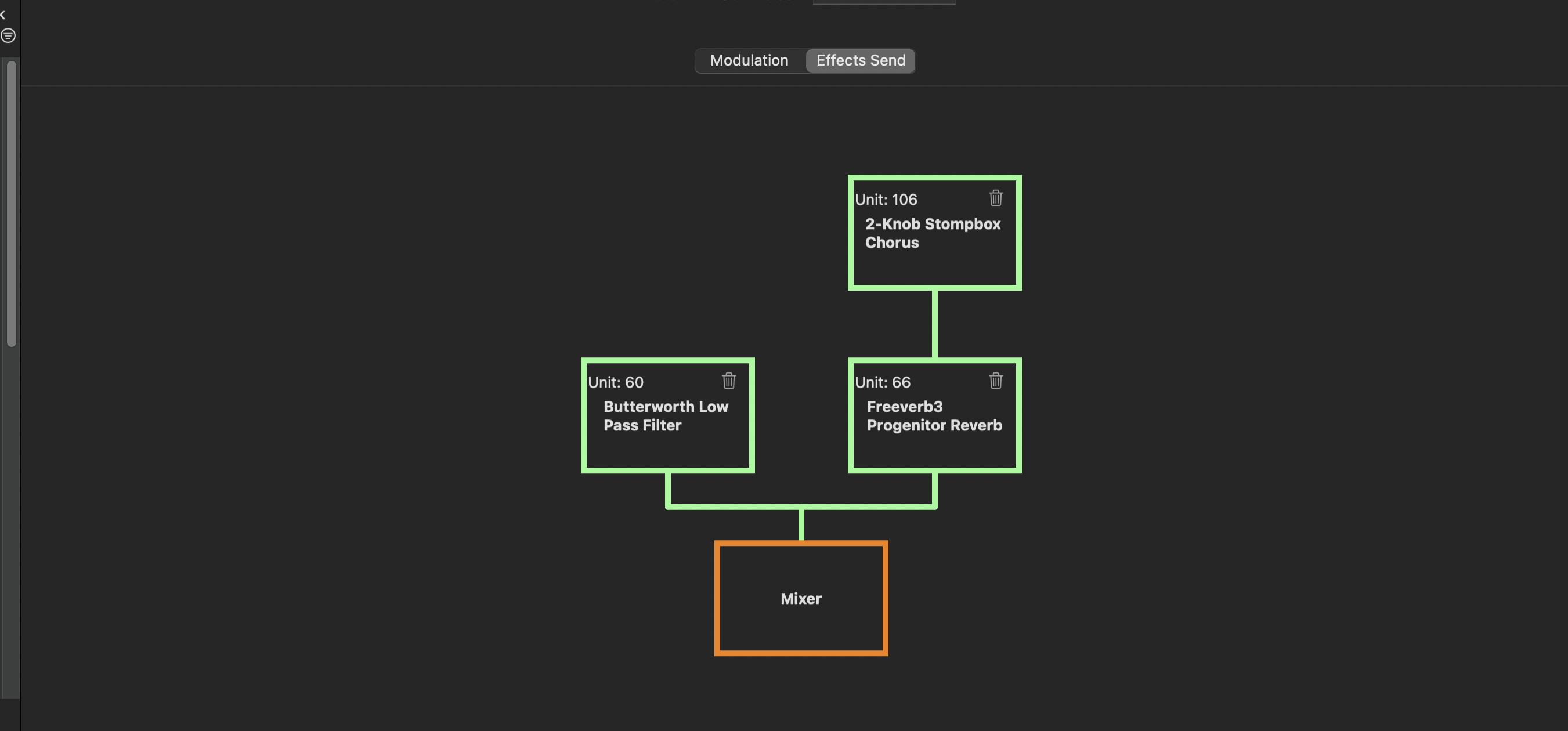Delete the Butterworth Low Pass Filter unit
This screenshot has width=1568, height=731.
[x=729, y=381]
